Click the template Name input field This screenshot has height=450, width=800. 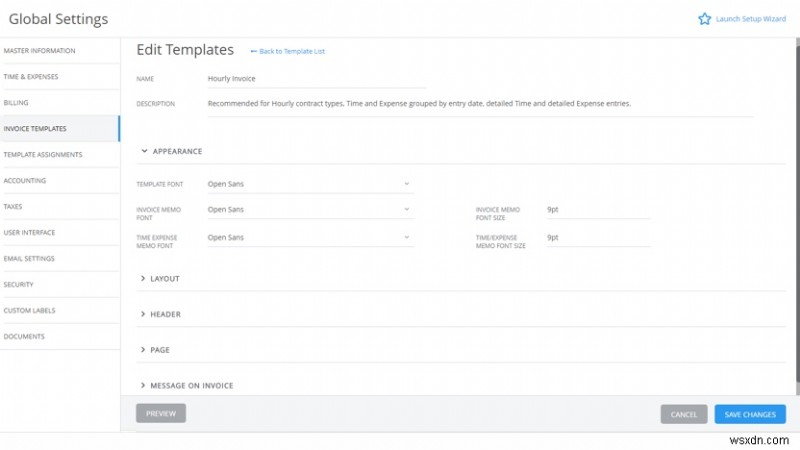pyautogui.click(x=316, y=77)
